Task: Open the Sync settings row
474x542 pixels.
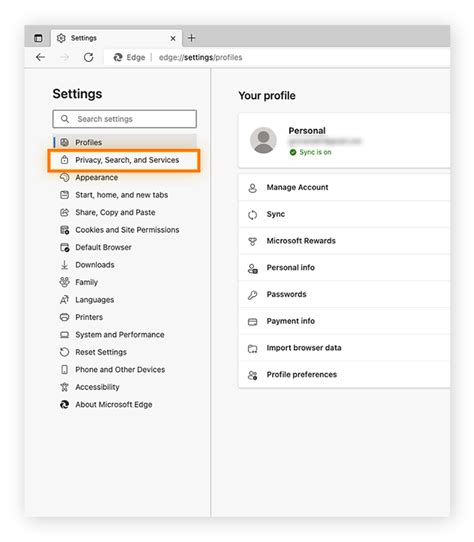Action: tap(344, 214)
